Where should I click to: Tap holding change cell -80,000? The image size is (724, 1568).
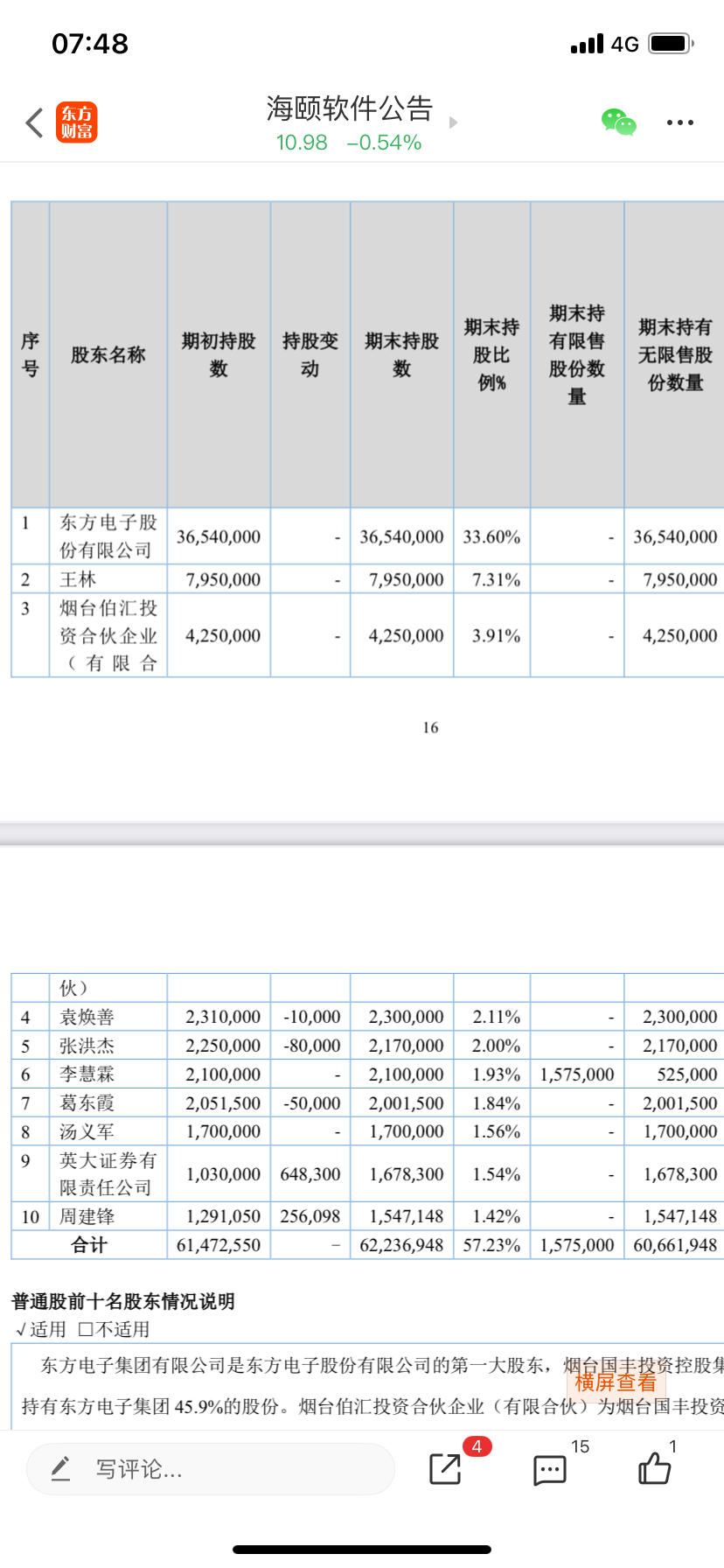[x=312, y=1046]
